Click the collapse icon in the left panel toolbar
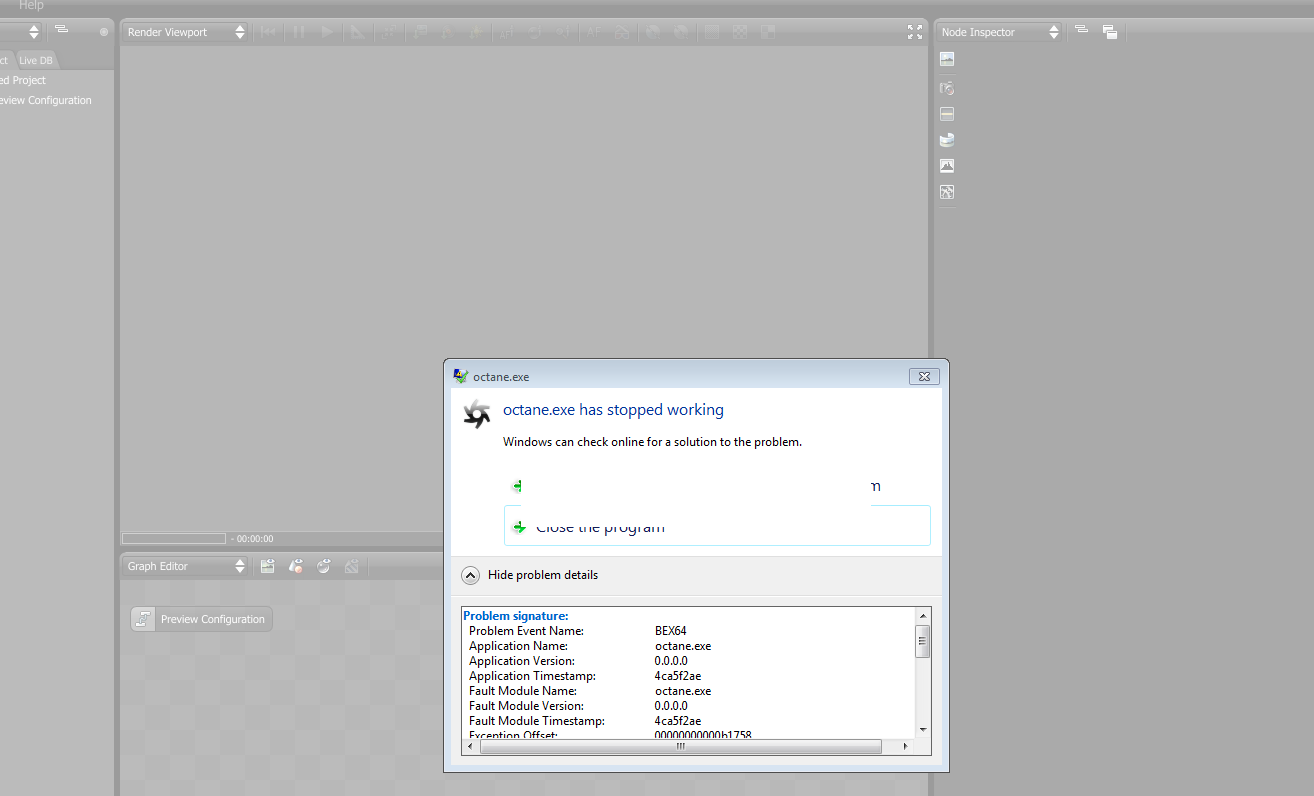 61,30
